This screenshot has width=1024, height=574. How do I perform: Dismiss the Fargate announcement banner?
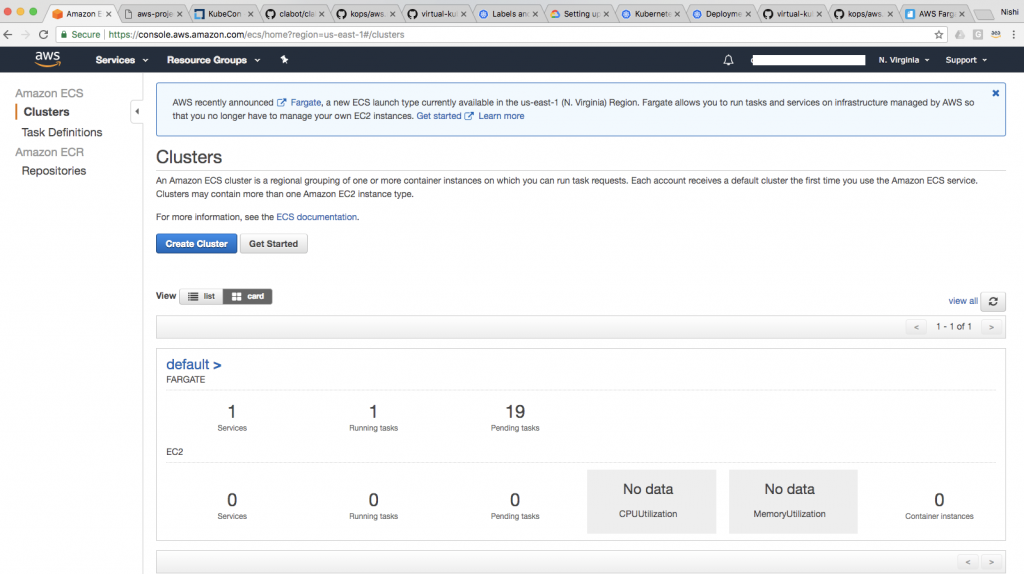coord(995,93)
